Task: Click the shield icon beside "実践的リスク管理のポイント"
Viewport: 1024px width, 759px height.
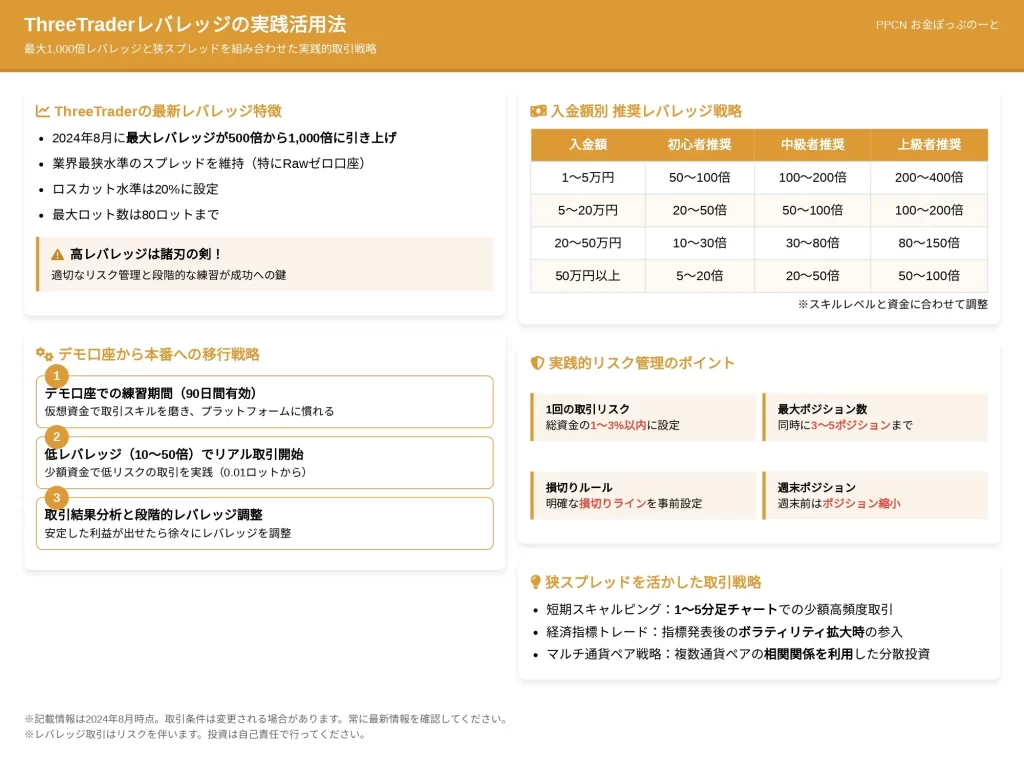Action: [x=537, y=363]
